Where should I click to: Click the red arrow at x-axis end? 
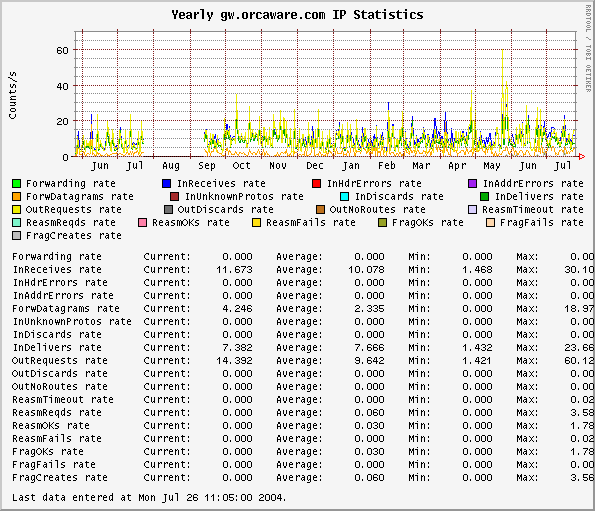click(582, 156)
